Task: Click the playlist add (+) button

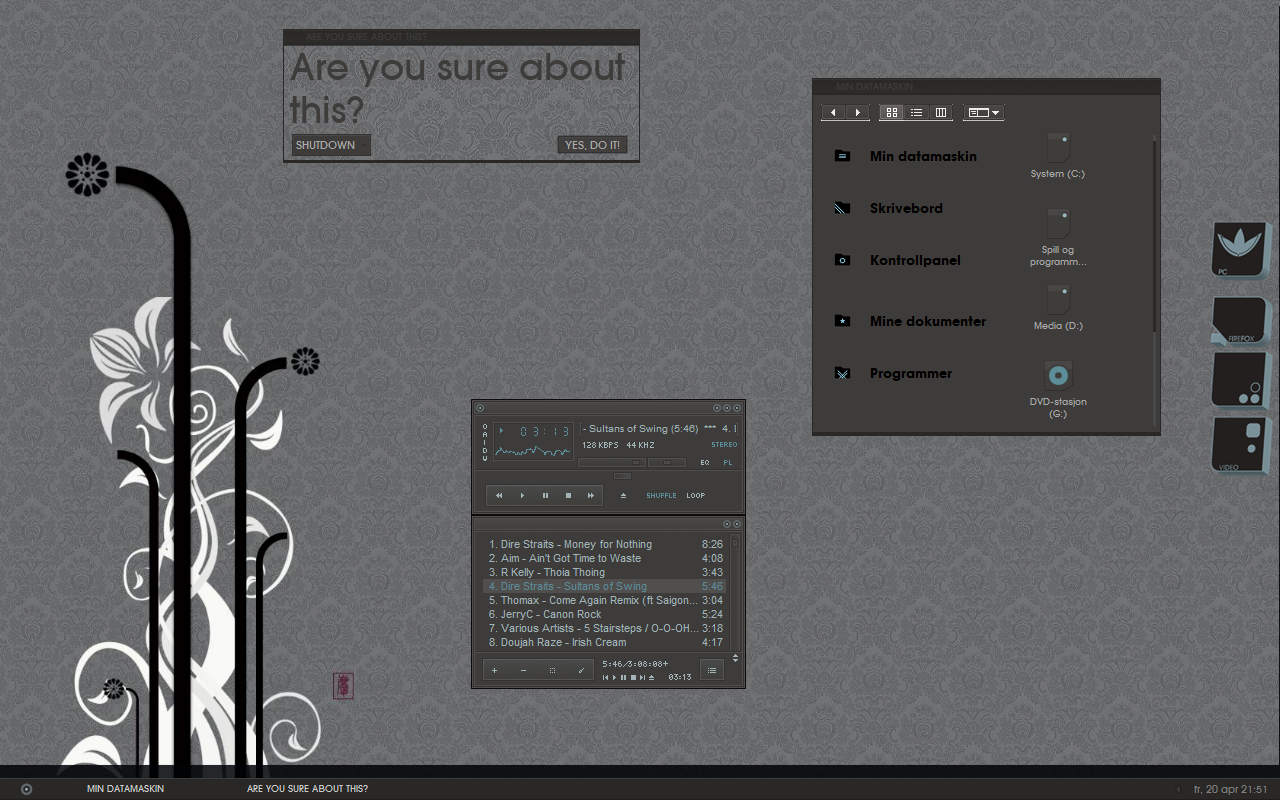Action: pos(494,671)
